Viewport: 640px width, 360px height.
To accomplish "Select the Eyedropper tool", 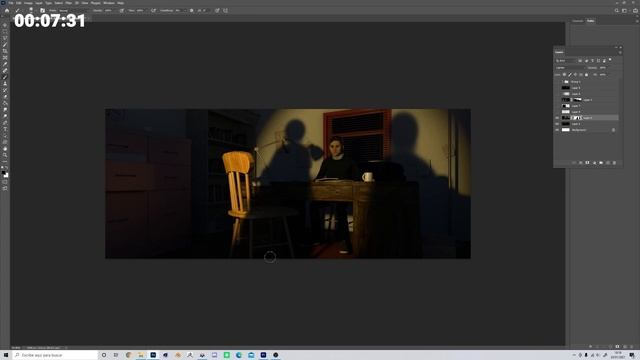I will 5,64.
